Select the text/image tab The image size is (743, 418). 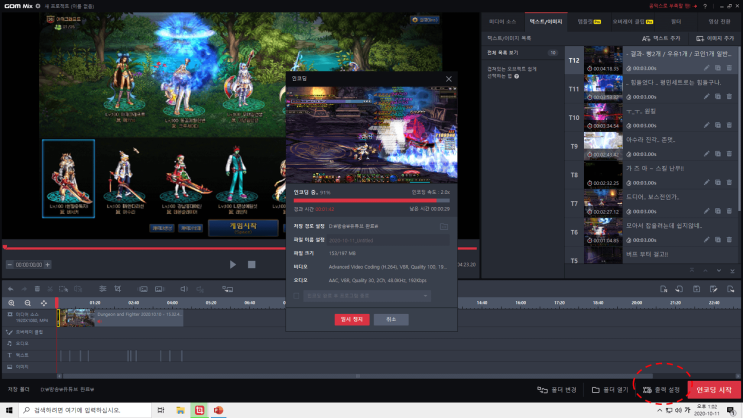click(546, 22)
